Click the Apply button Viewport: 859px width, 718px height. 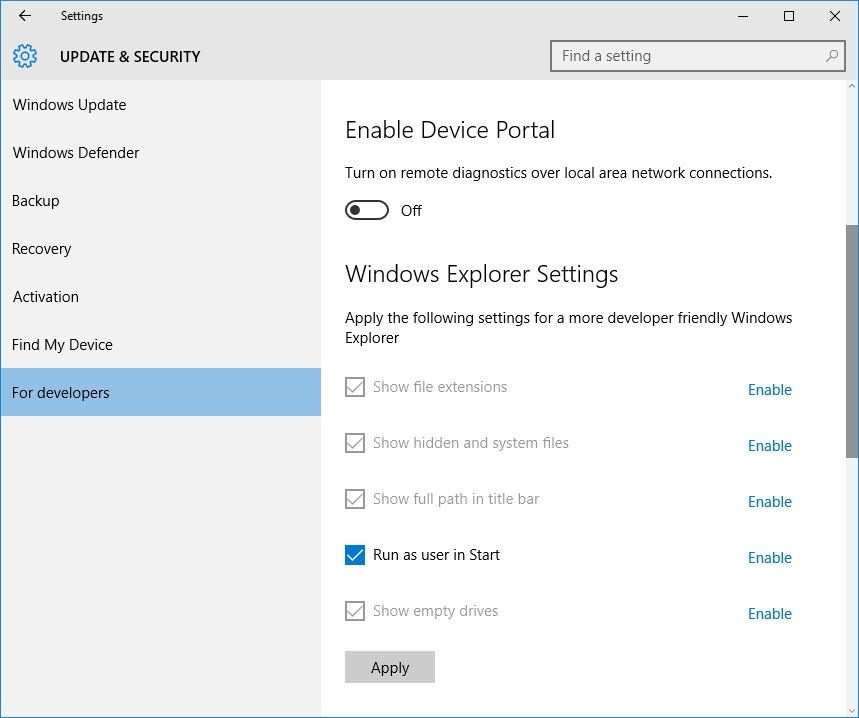(389, 667)
